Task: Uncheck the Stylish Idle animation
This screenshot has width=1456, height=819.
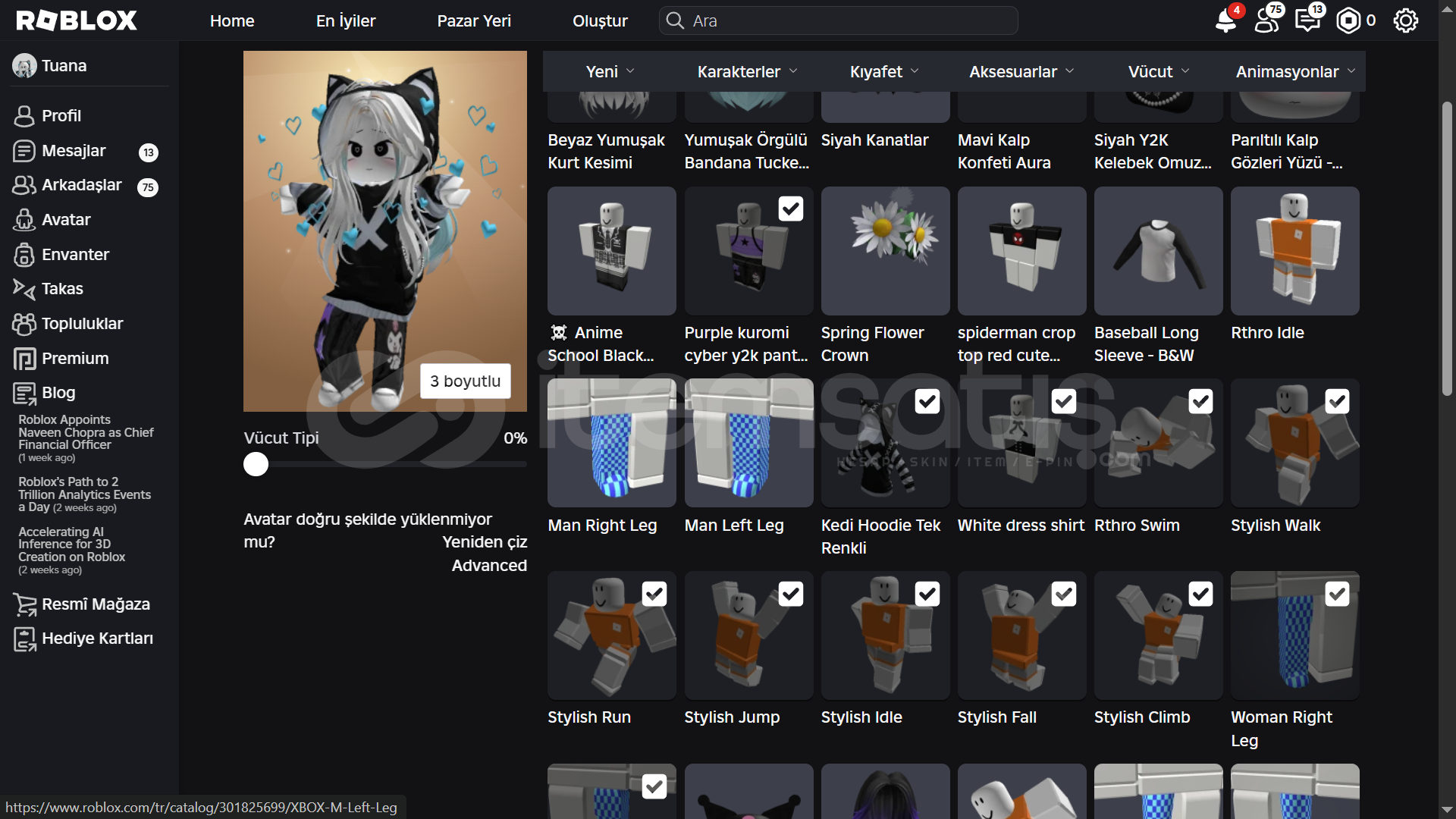Action: pos(927,594)
